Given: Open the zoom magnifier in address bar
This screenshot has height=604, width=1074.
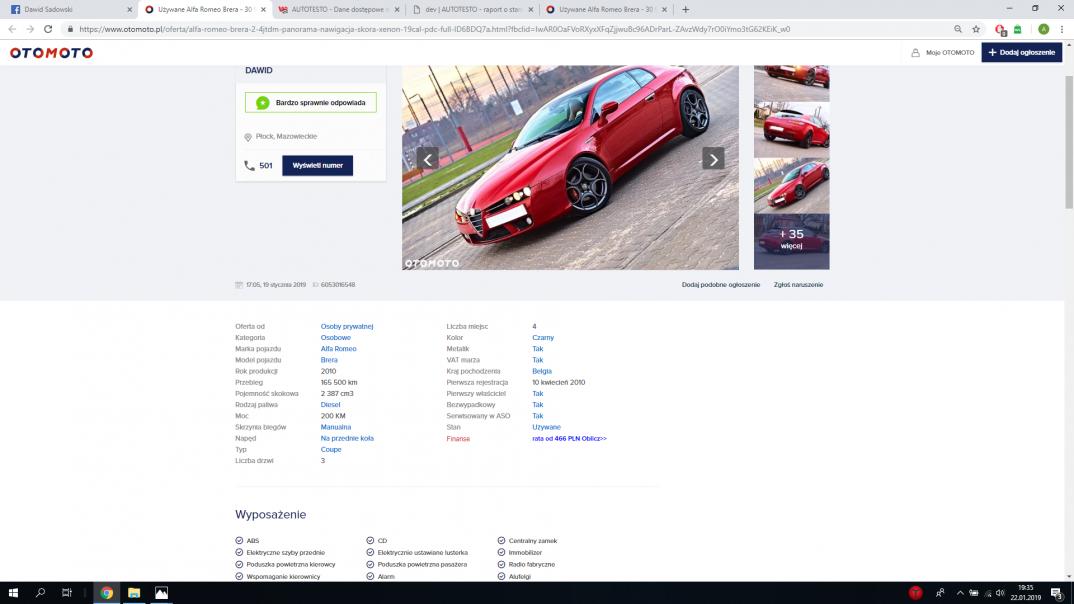Looking at the screenshot, I should tap(958, 29).
